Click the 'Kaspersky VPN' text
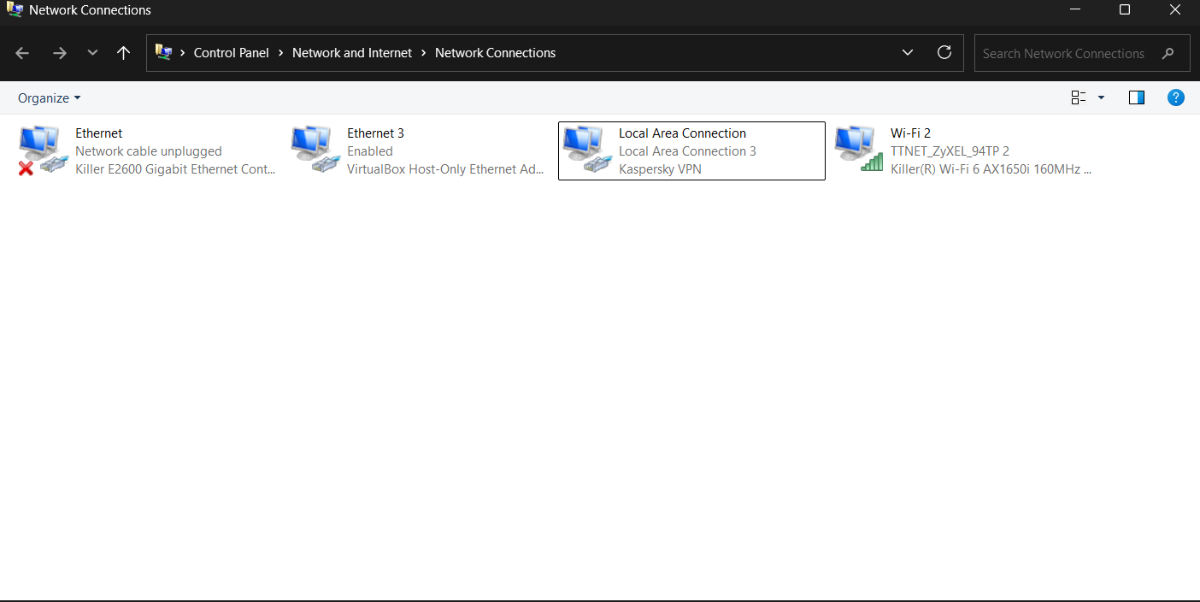The image size is (1200, 602). point(660,169)
